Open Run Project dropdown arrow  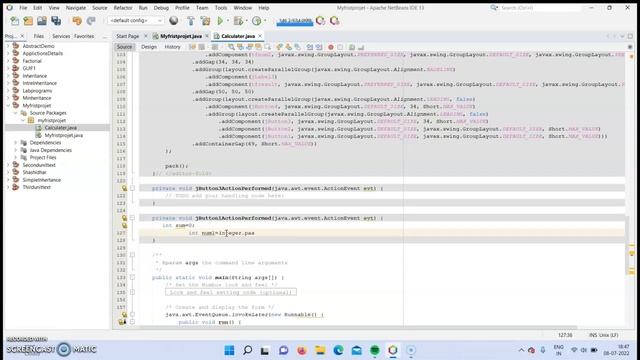pos(228,20)
